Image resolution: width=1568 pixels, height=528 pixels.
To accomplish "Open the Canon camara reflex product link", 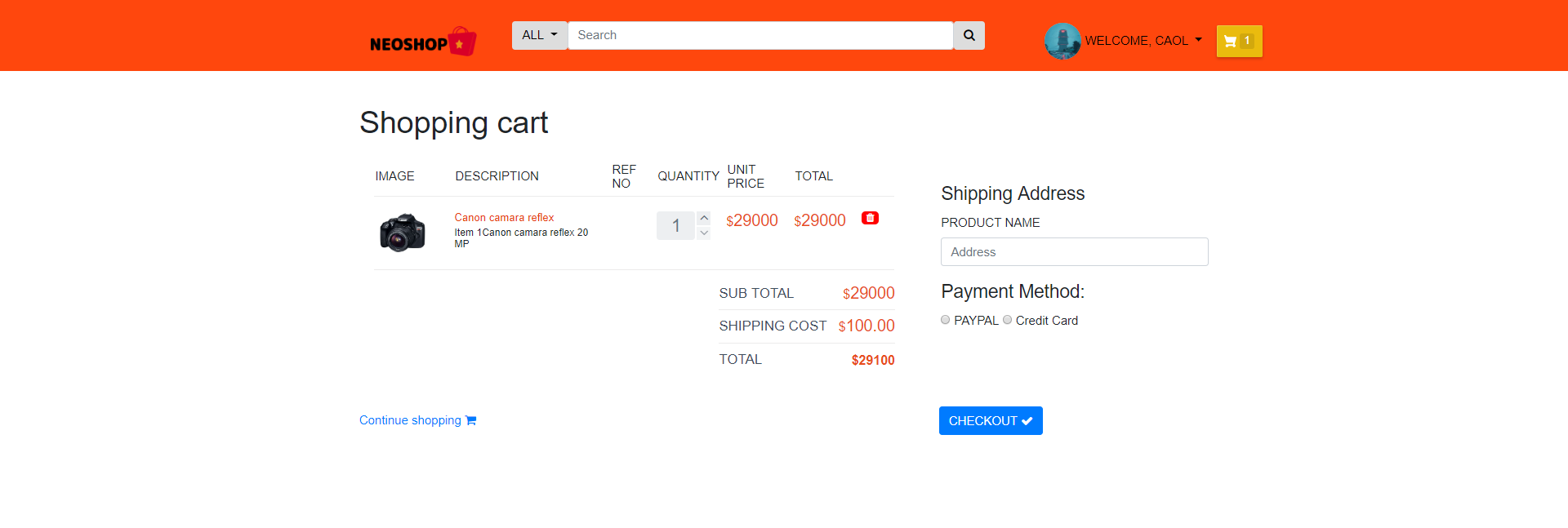I will [x=504, y=217].
